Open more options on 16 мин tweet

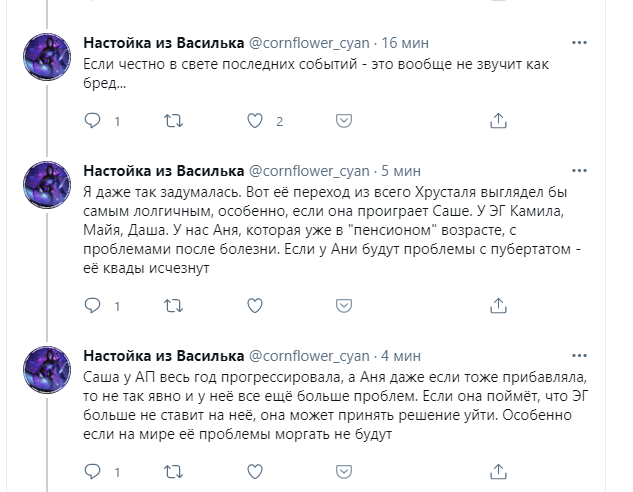578,43
